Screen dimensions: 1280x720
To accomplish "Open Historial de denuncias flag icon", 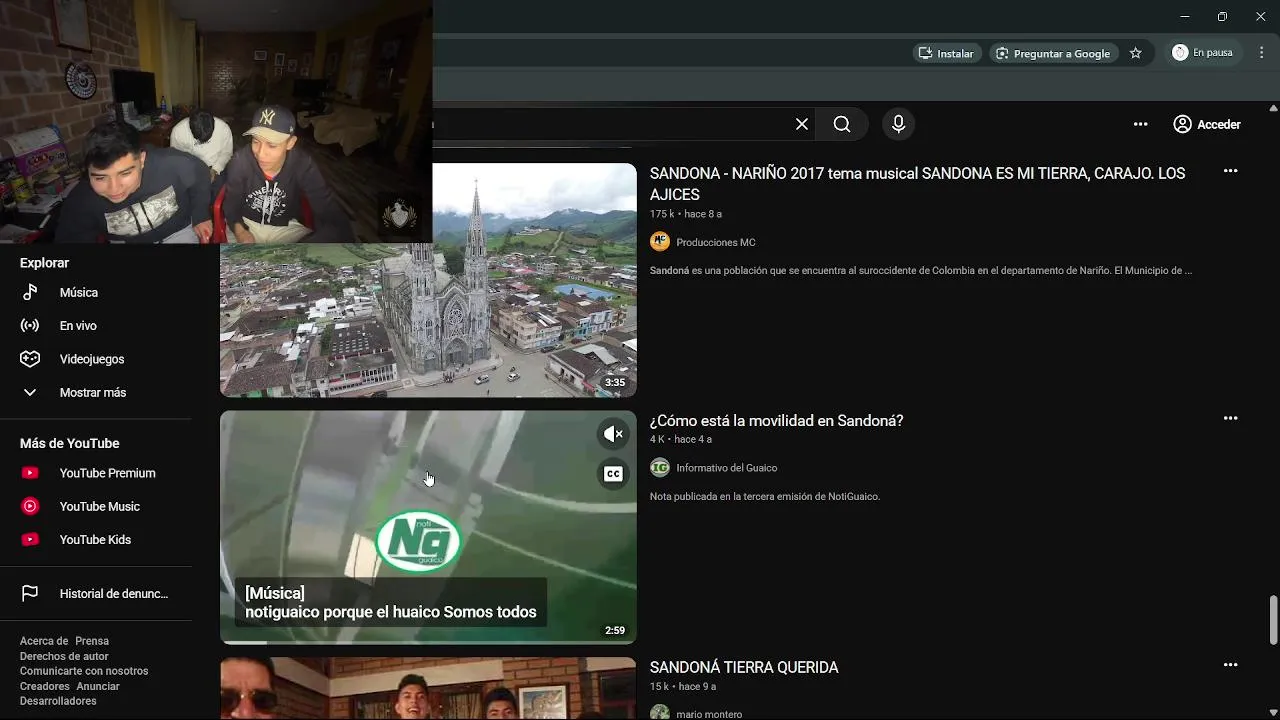I will coord(30,593).
